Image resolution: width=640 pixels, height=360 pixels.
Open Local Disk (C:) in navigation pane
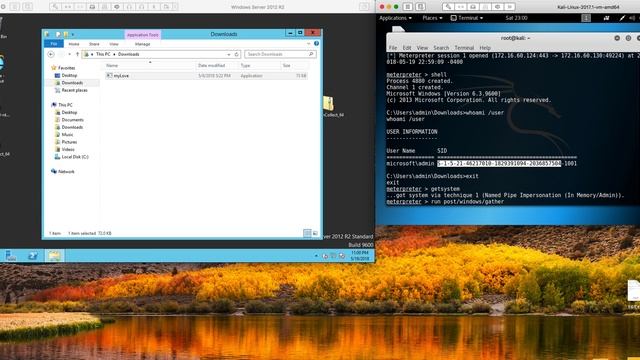click(75, 157)
